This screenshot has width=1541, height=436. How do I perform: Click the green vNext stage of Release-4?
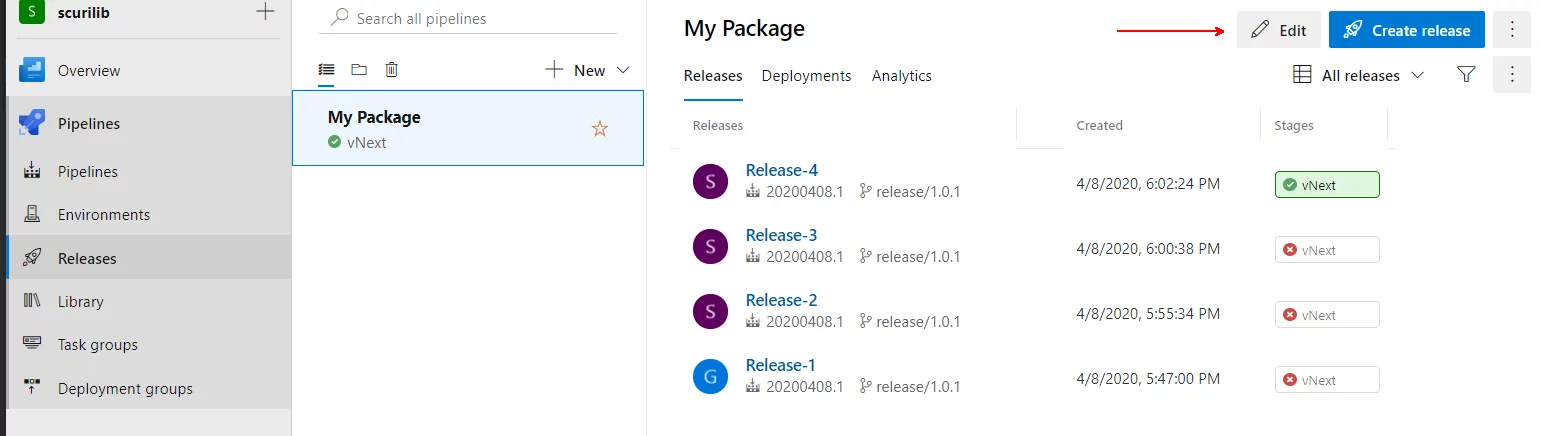[1327, 185]
